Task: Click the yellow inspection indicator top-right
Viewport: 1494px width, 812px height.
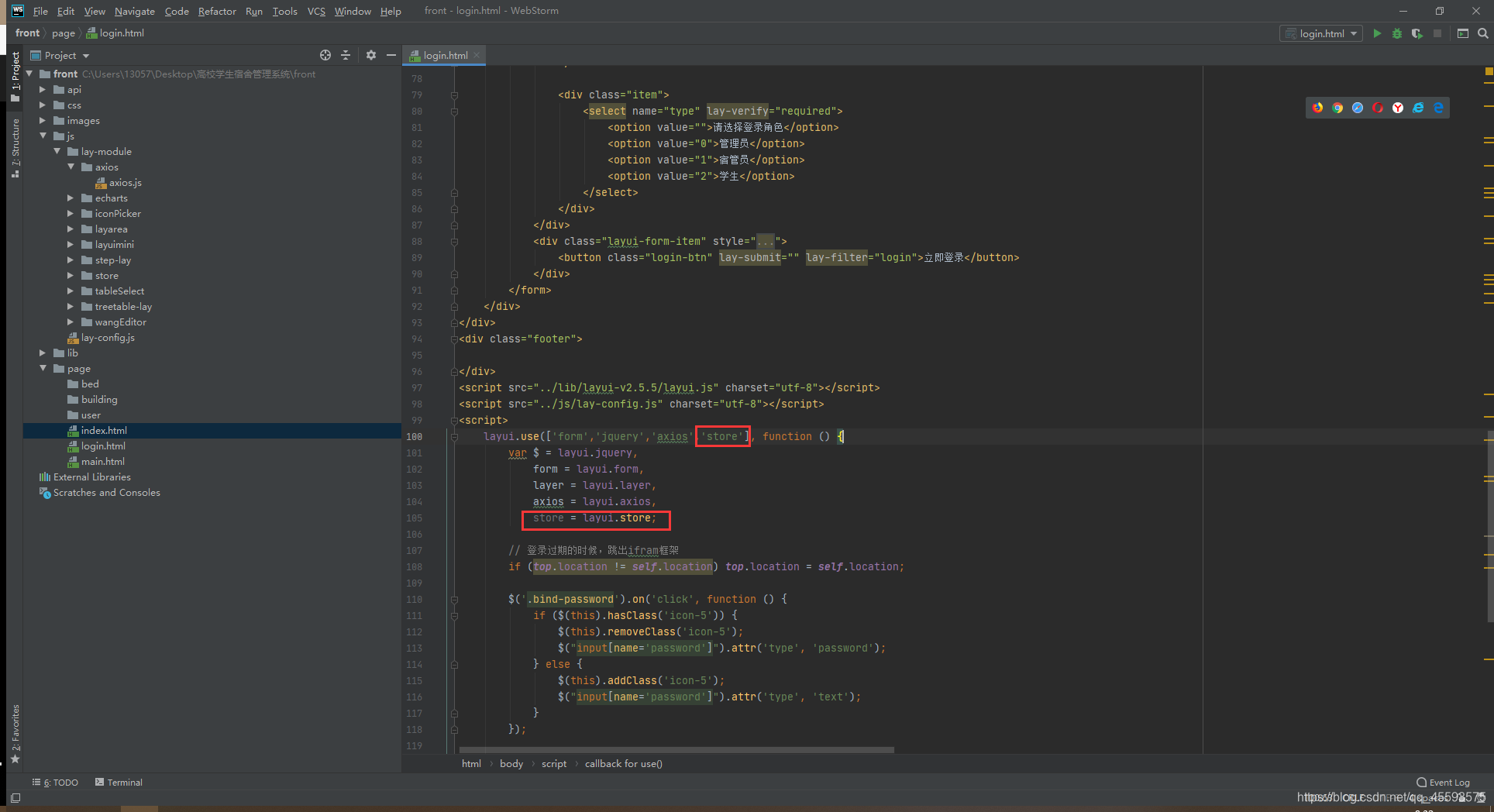Action: [x=1489, y=71]
